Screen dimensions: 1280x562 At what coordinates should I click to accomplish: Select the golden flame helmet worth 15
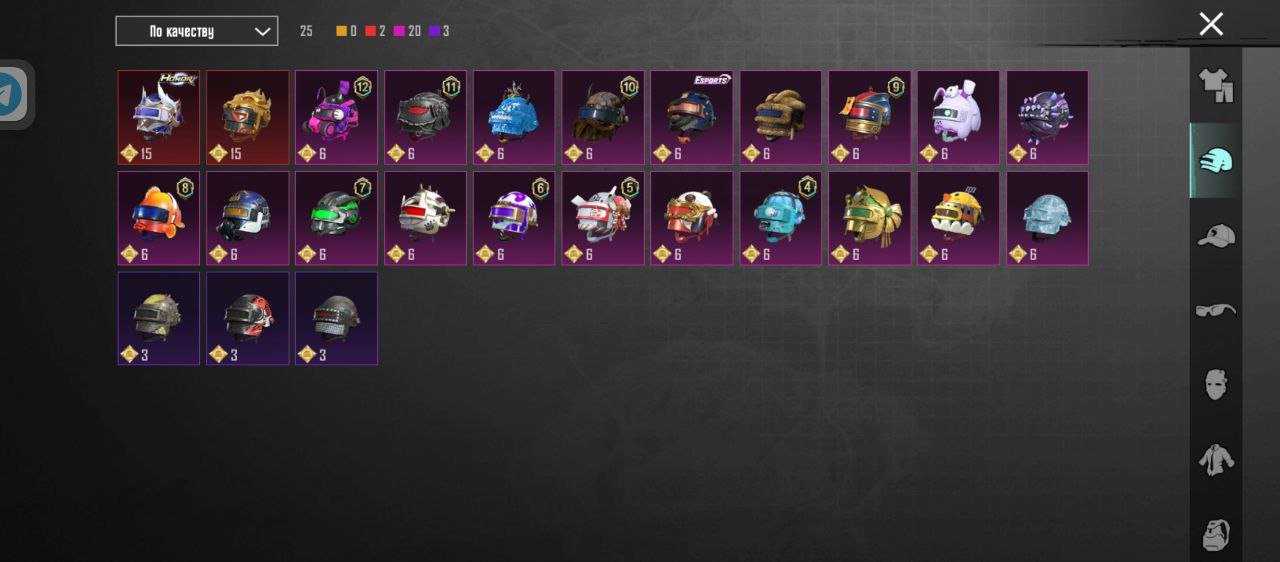pyautogui.click(x=247, y=117)
